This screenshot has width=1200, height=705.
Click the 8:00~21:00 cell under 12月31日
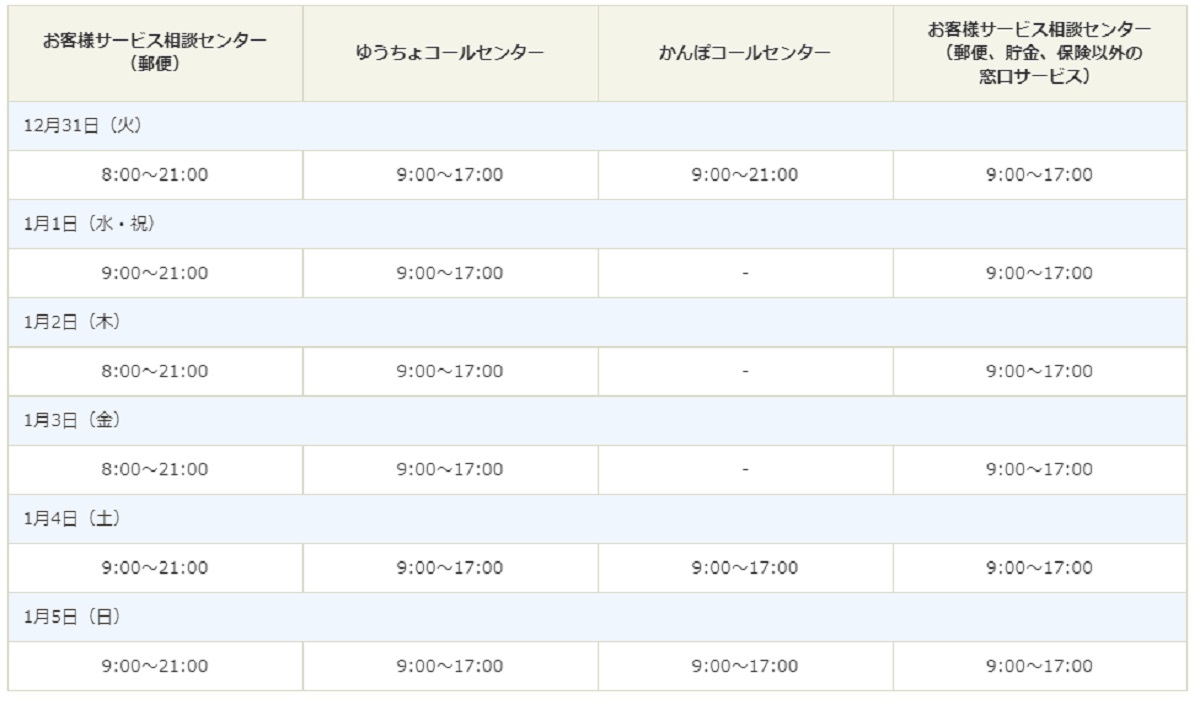tap(155, 175)
